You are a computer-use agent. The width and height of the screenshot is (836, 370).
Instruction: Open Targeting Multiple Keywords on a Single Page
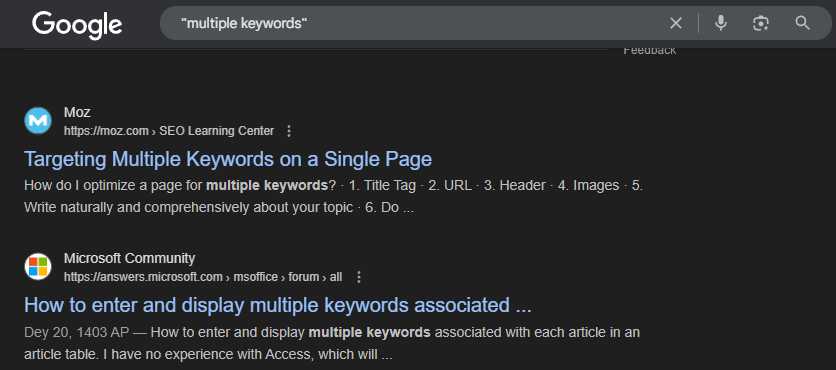pyautogui.click(x=228, y=159)
